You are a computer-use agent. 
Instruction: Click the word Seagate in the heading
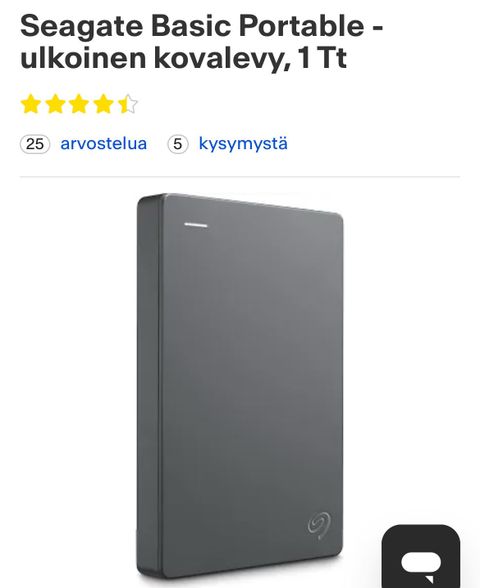pyautogui.click(x=82, y=26)
